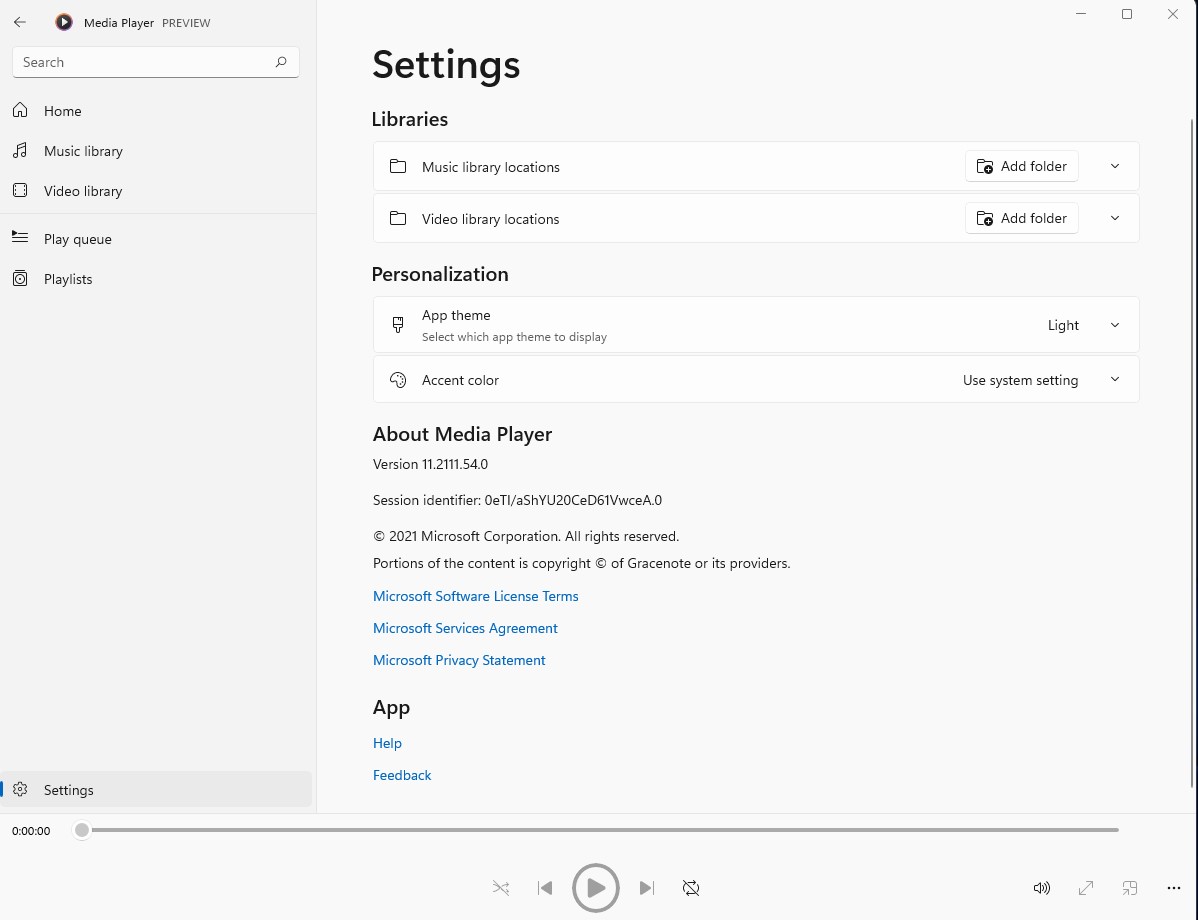Add folder to Music library locations
The image size is (1198, 920).
tap(1021, 166)
